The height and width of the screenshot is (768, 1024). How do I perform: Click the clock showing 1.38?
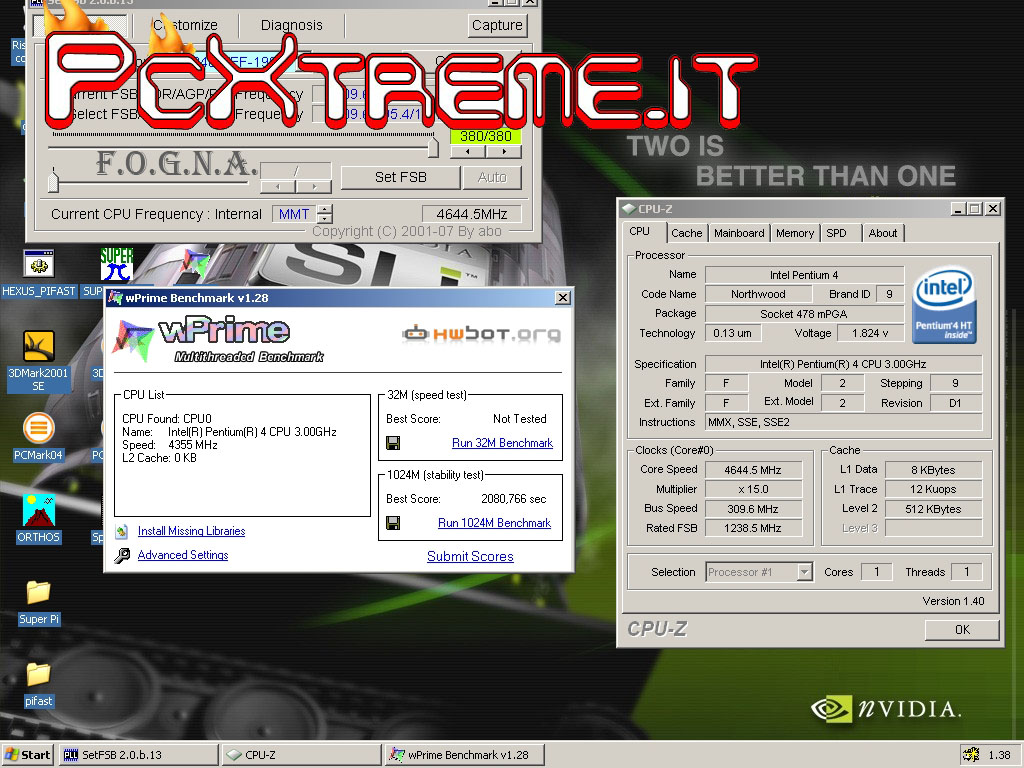pyautogui.click(x=999, y=755)
